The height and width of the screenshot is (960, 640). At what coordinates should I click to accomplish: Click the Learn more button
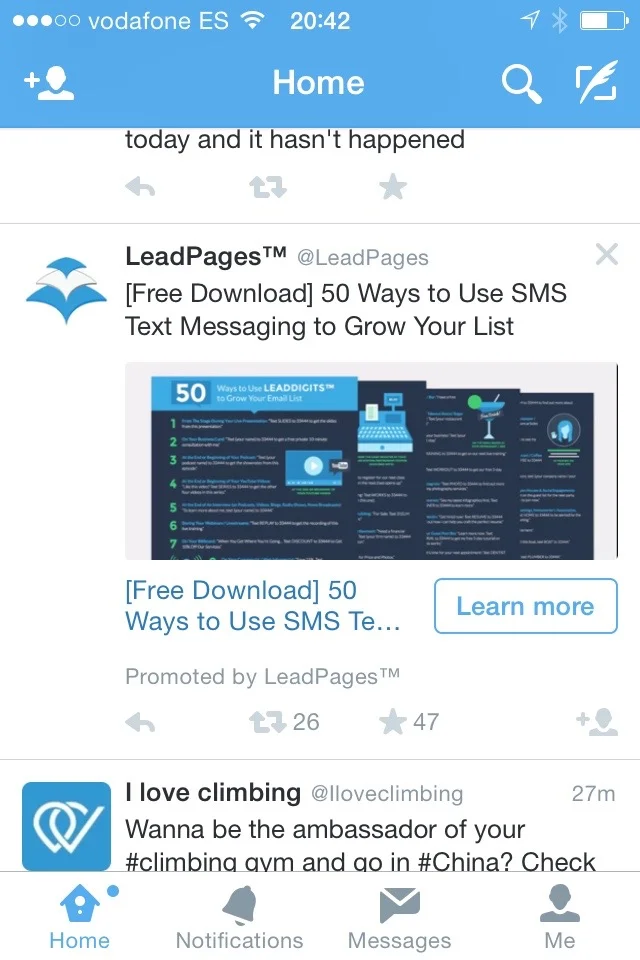click(525, 606)
